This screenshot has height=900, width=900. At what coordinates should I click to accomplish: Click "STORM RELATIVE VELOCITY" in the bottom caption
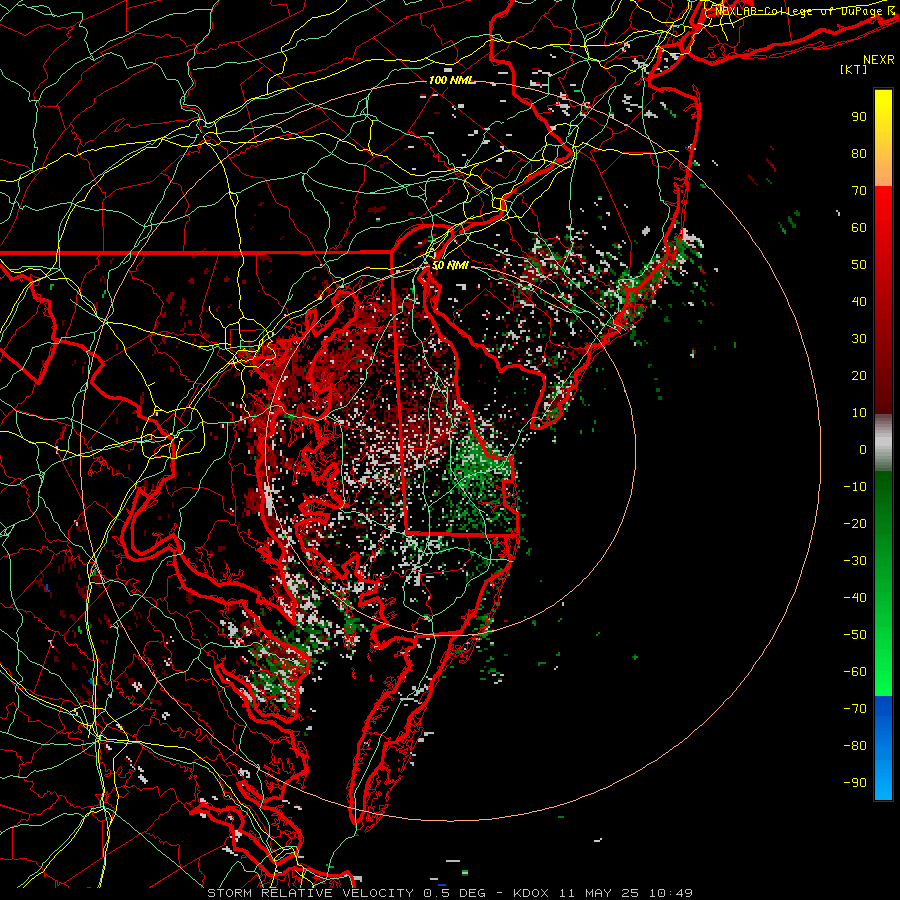coord(310,893)
